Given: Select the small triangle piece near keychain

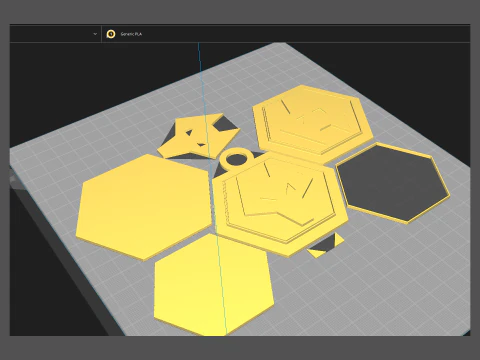Looking at the screenshot, I should pyautogui.click(x=325, y=246).
